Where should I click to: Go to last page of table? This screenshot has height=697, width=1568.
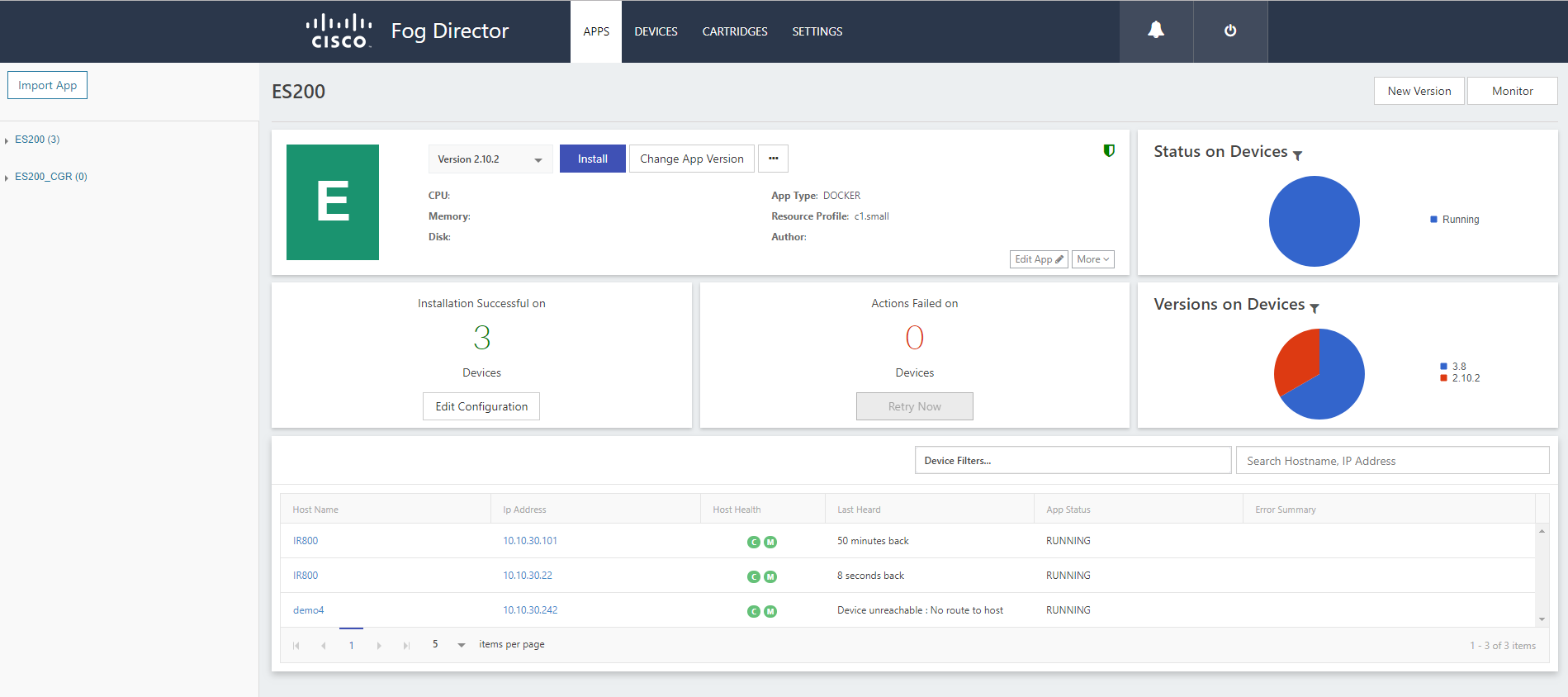pyautogui.click(x=406, y=646)
